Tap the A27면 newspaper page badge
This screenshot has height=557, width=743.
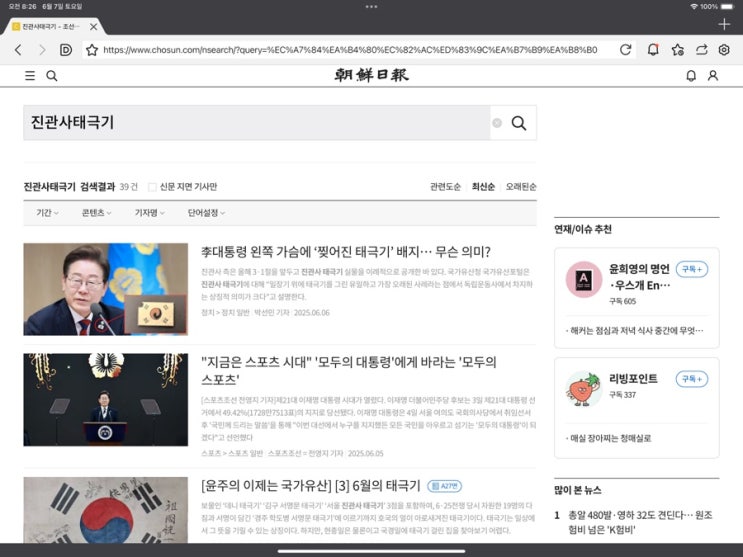click(444, 486)
